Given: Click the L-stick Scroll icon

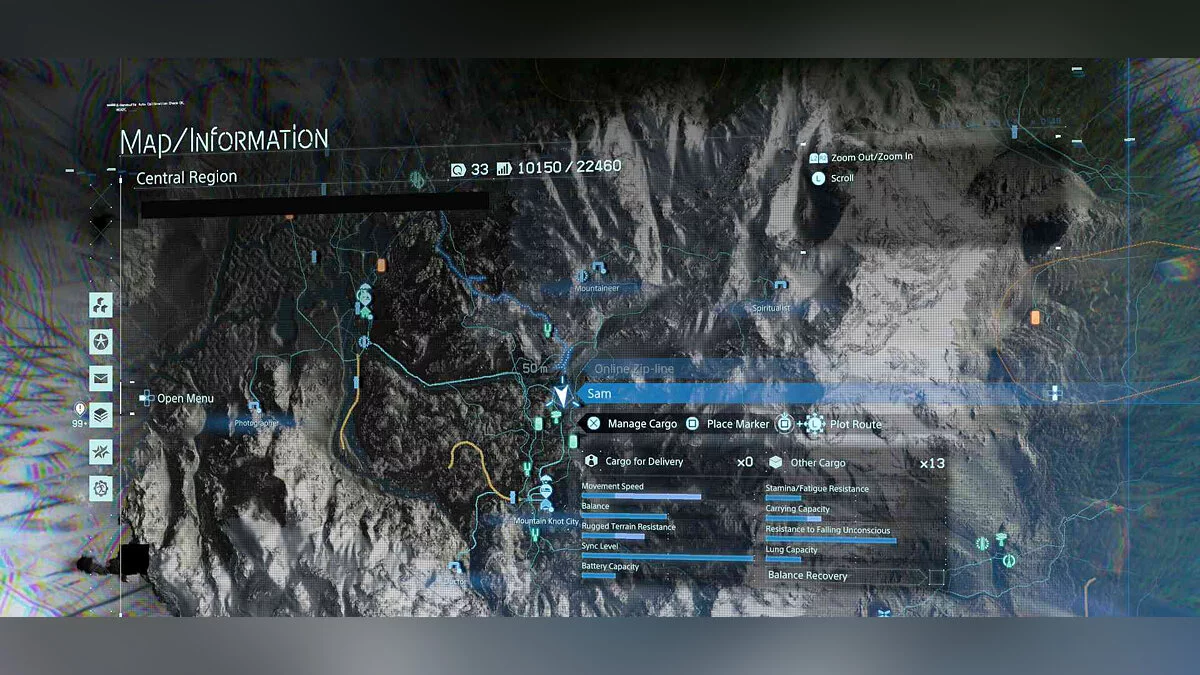Looking at the screenshot, I should [x=818, y=178].
